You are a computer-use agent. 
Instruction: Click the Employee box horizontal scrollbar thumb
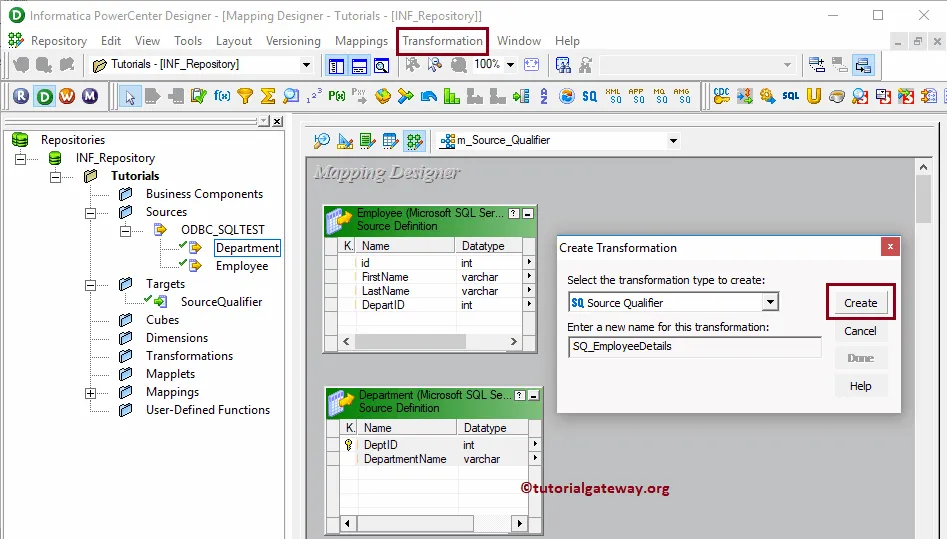(410, 341)
